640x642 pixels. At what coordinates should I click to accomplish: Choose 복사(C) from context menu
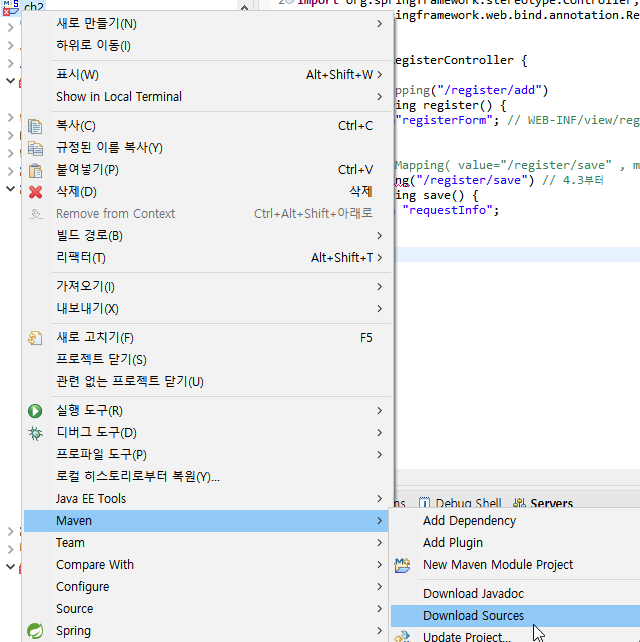(x=206, y=126)
